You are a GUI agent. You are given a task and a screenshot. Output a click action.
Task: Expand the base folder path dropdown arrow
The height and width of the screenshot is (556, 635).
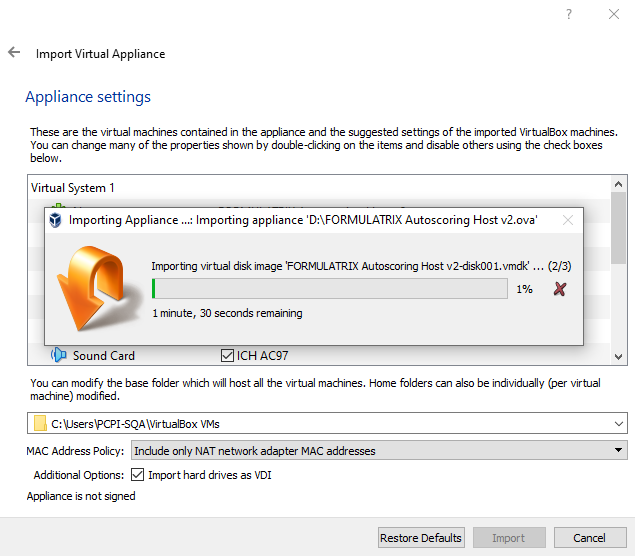pos(617,424)
